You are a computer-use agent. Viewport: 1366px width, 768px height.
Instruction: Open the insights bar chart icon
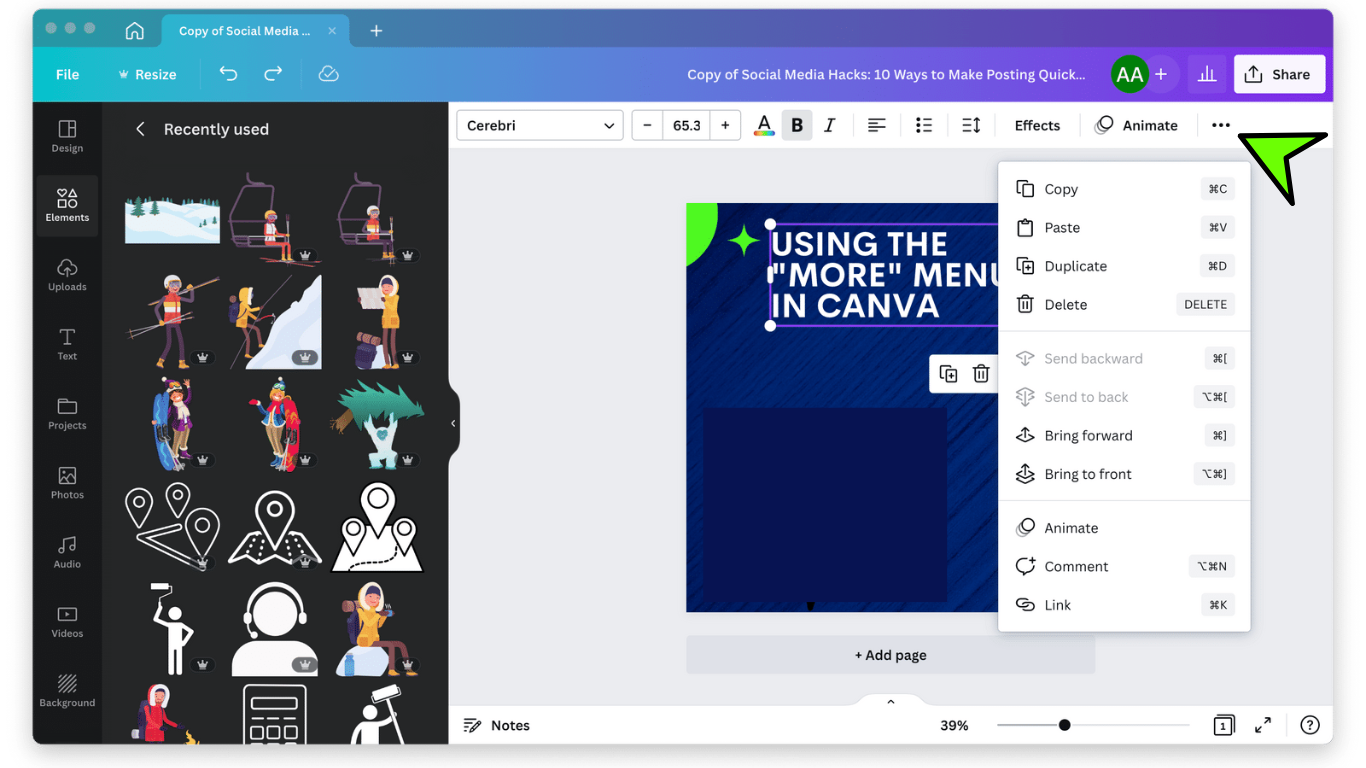point(1207,74)
